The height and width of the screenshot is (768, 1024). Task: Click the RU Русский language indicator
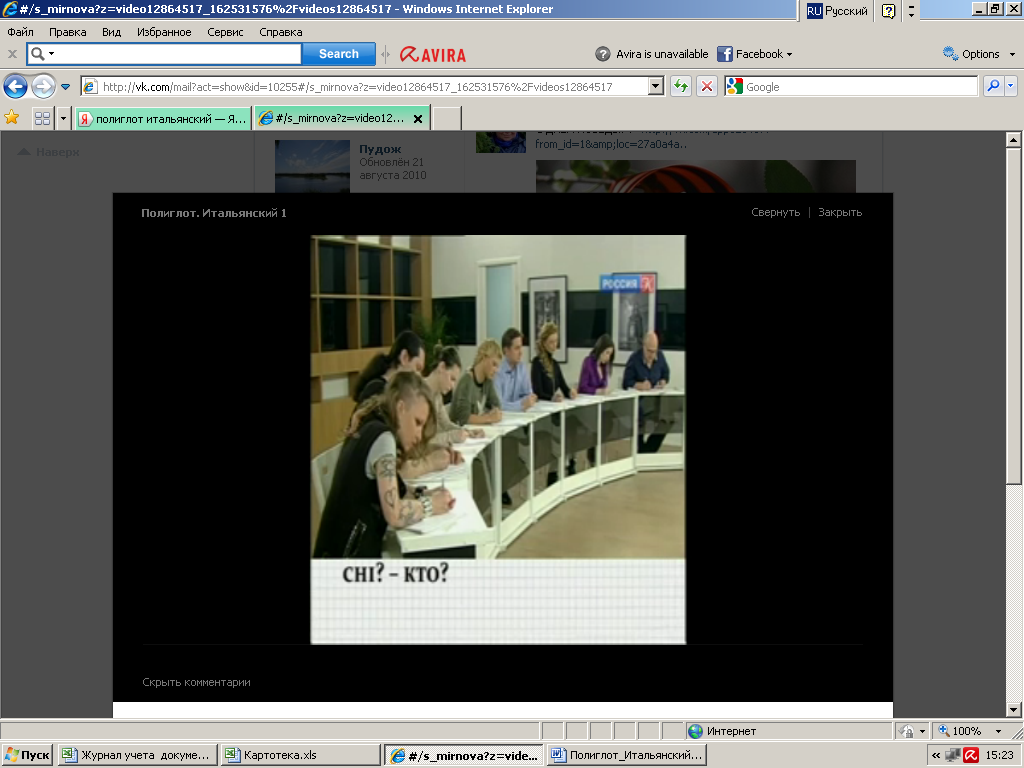tap(837, 10)
